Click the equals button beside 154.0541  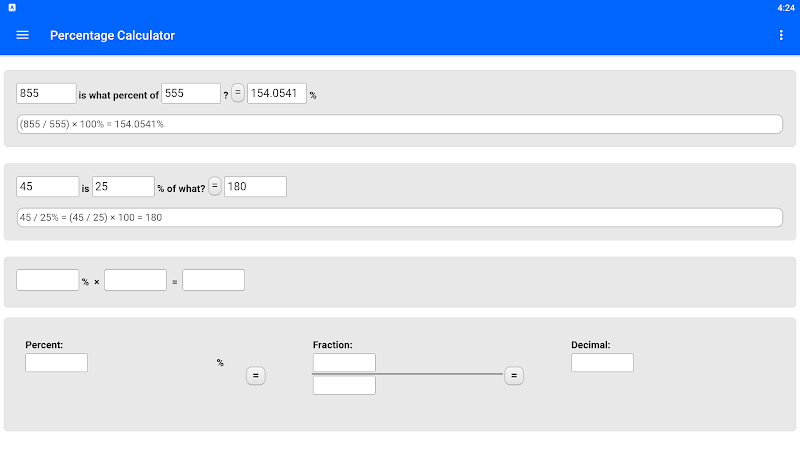(238, 93)
